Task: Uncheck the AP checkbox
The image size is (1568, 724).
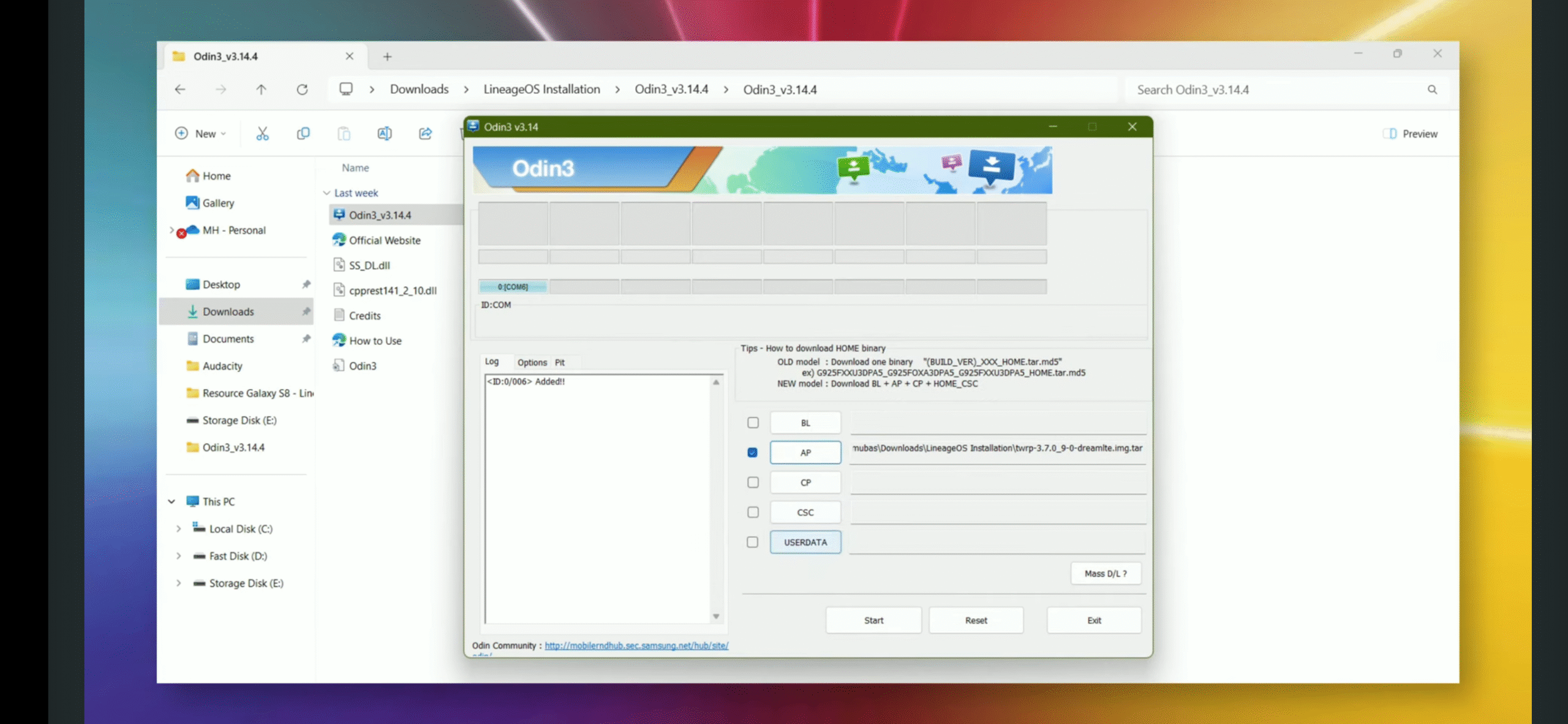Action: click(x=753, y=453)
